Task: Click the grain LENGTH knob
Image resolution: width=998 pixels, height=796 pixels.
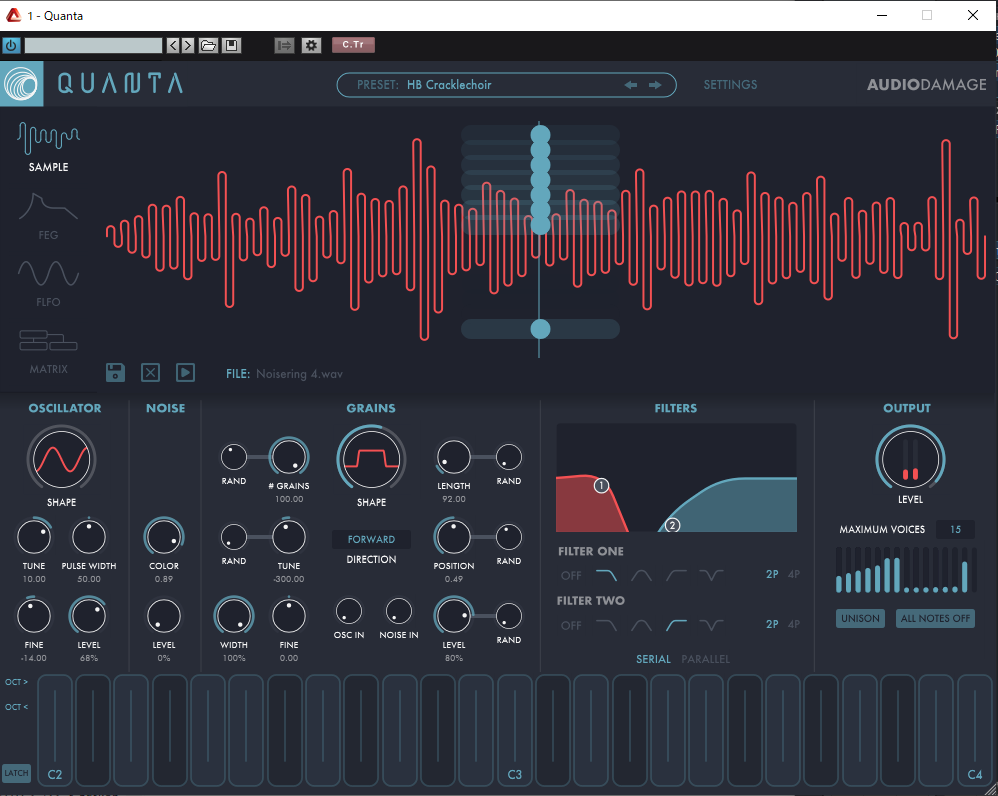Action: tap(454, 457)
